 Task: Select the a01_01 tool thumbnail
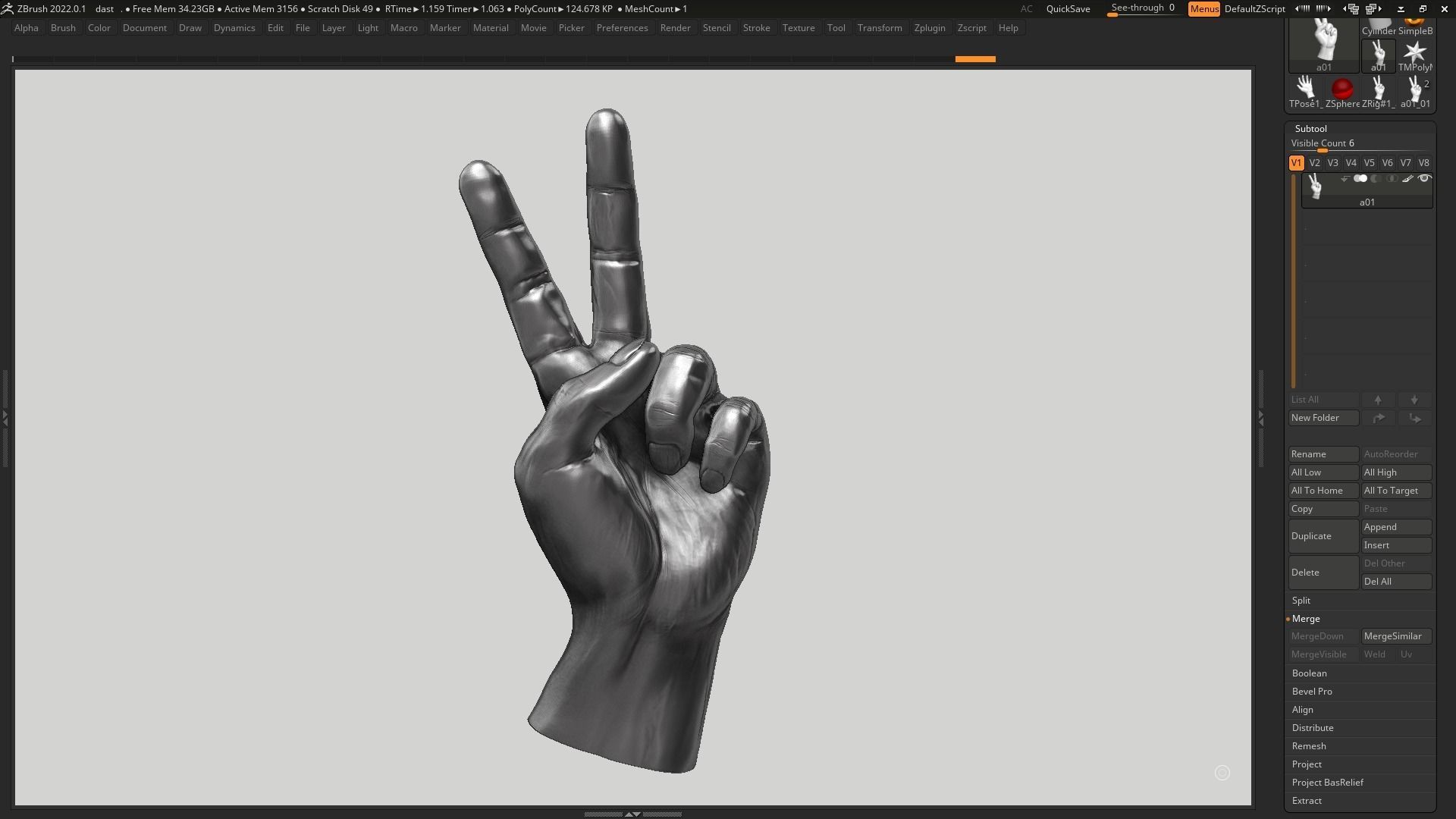click(x=1415, y=92)
